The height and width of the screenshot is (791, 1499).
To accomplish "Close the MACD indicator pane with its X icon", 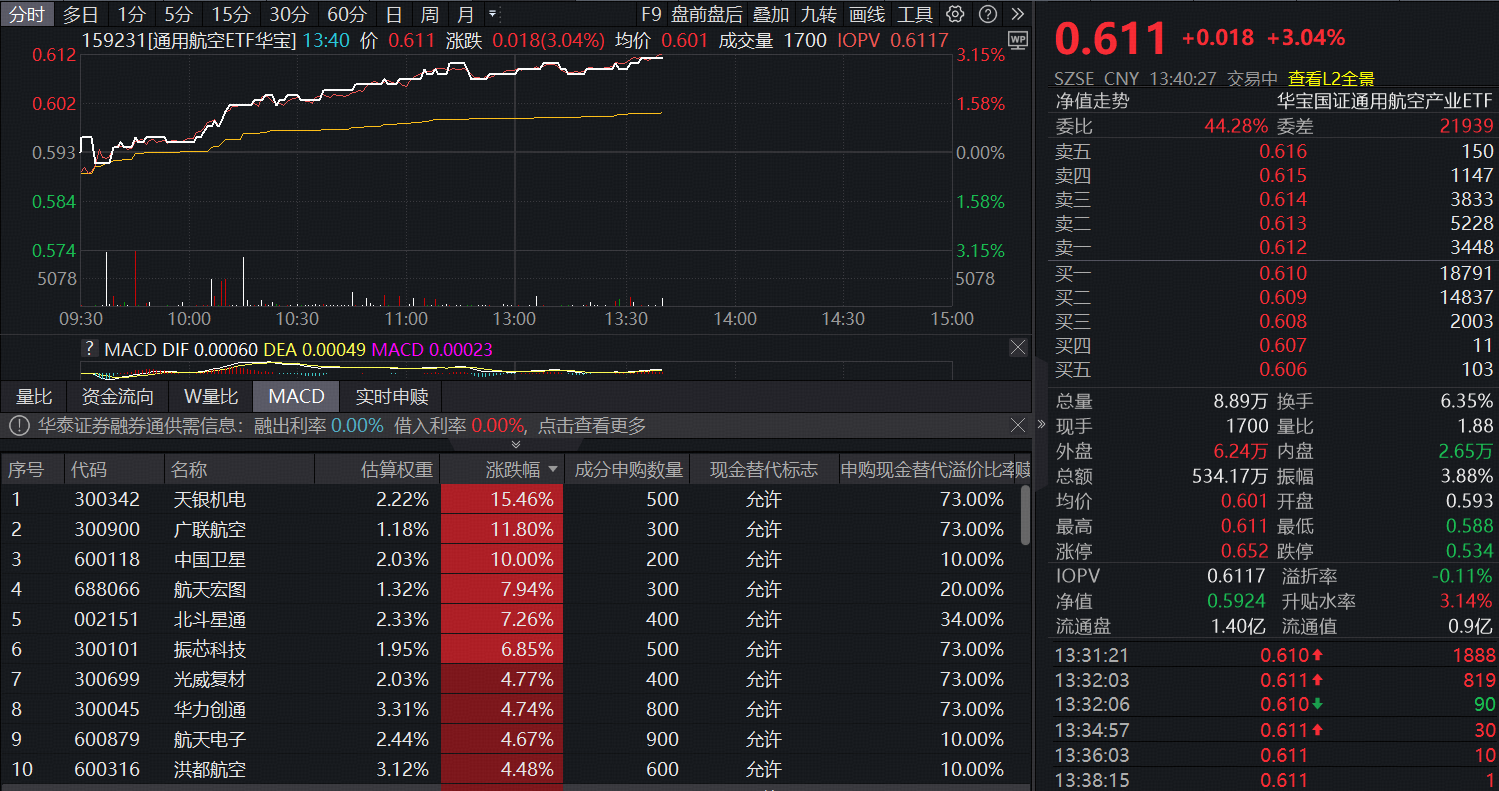I will (x=1017, y=347).
